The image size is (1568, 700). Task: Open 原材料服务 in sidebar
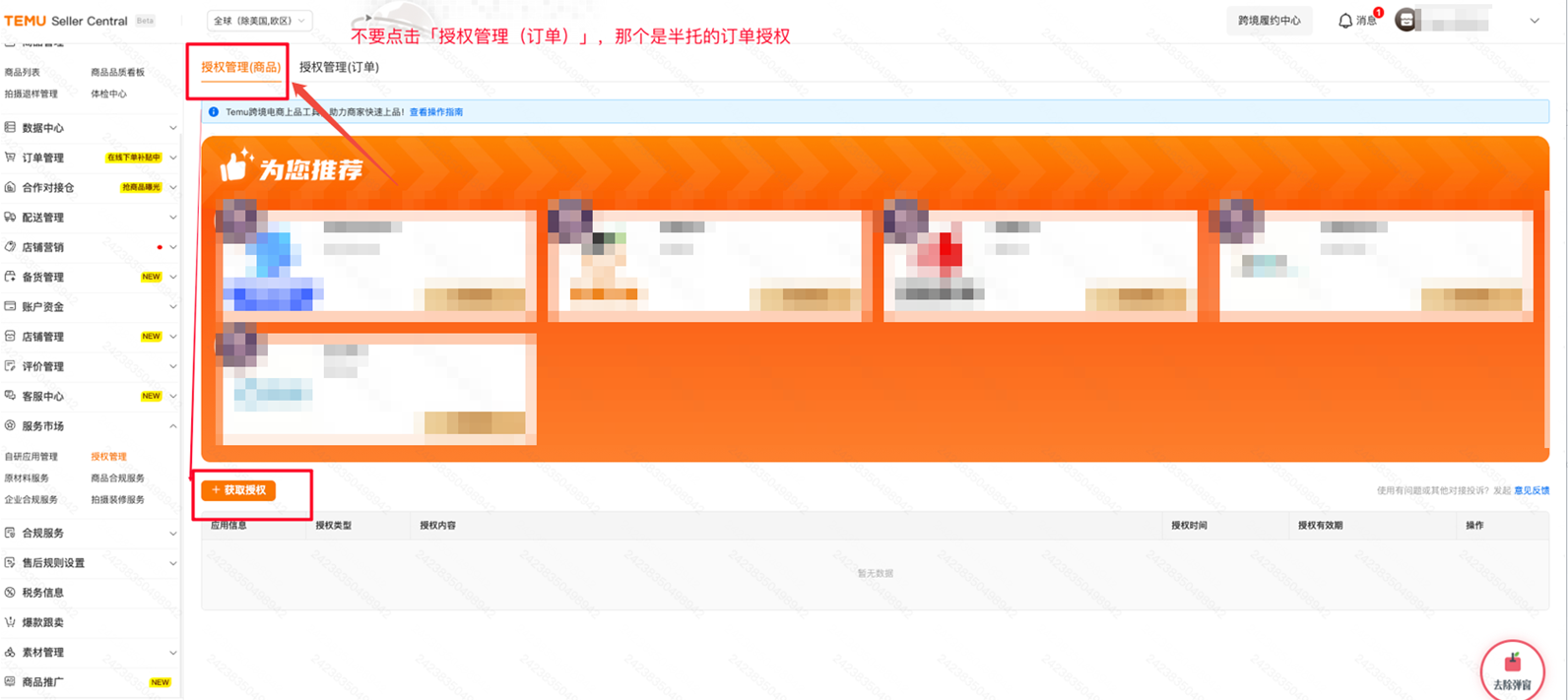coord(27,478)
